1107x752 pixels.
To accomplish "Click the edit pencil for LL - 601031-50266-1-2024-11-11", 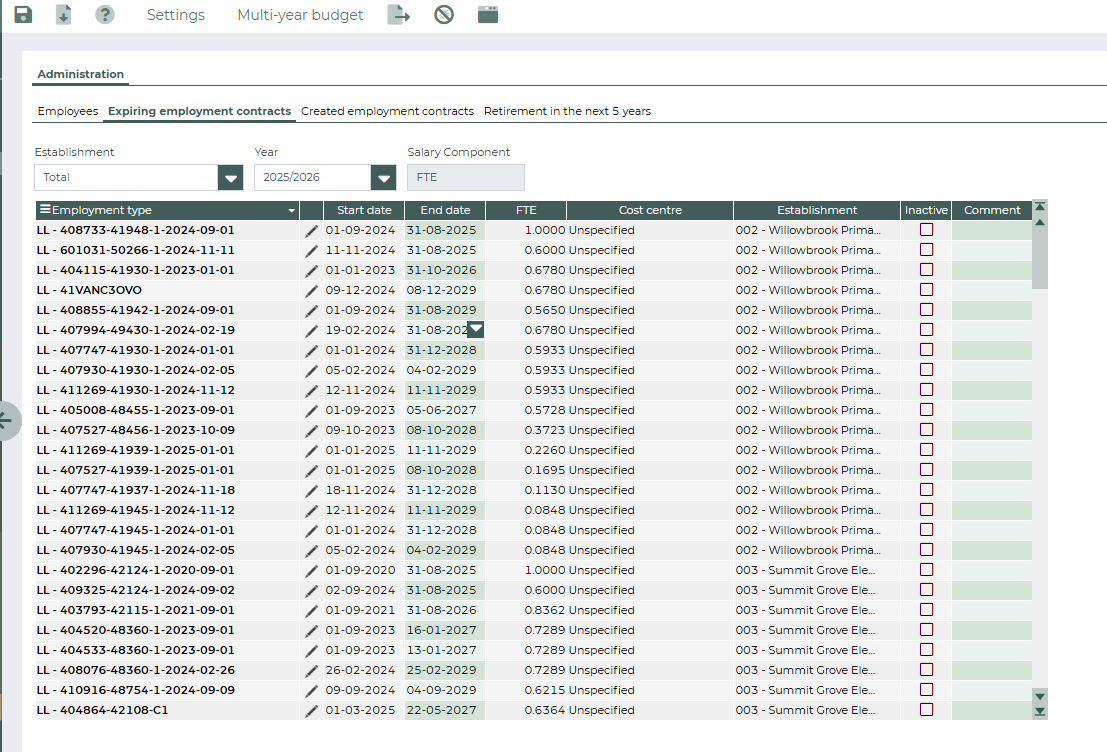I will pyautogui.click(x=311, y=251).
